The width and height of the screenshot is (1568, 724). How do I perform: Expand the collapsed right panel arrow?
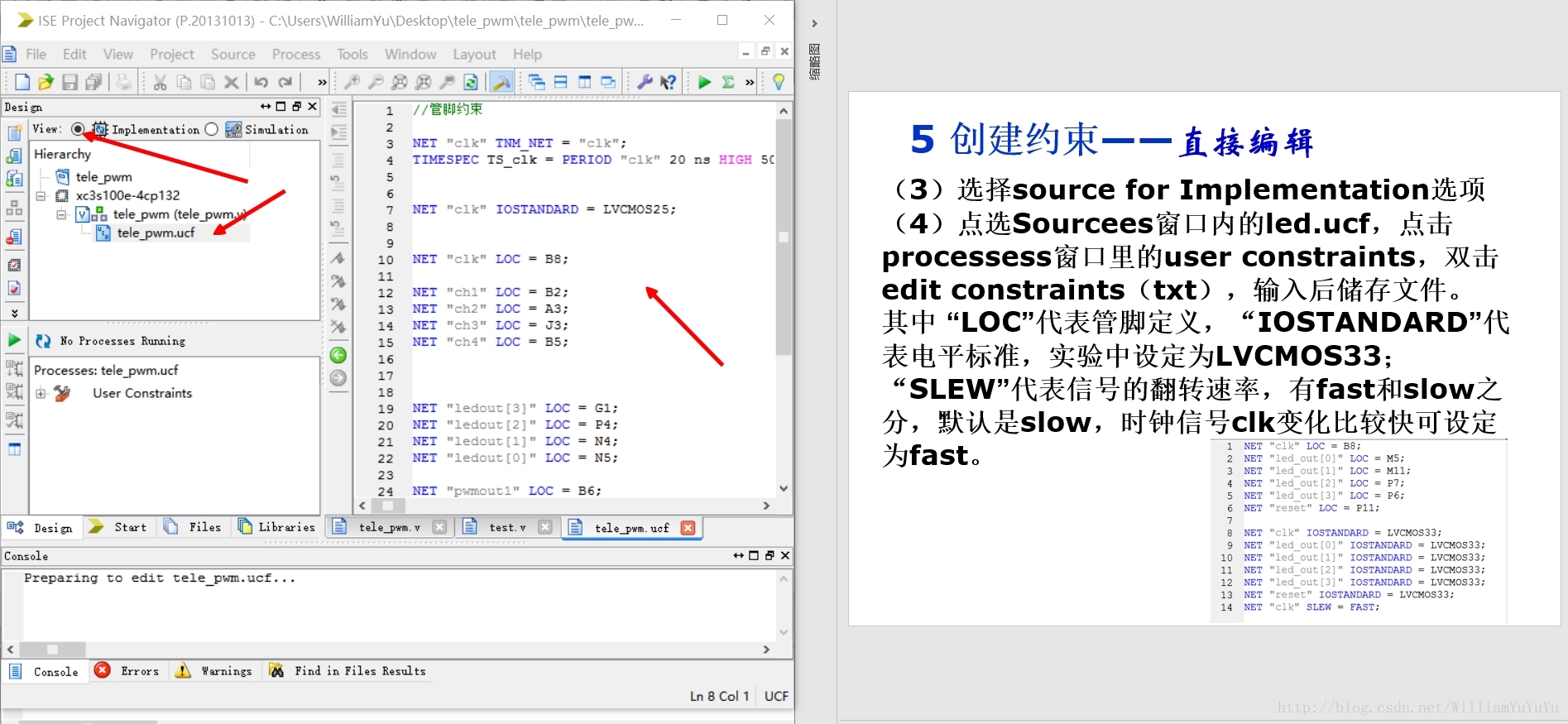pos(814,23)
